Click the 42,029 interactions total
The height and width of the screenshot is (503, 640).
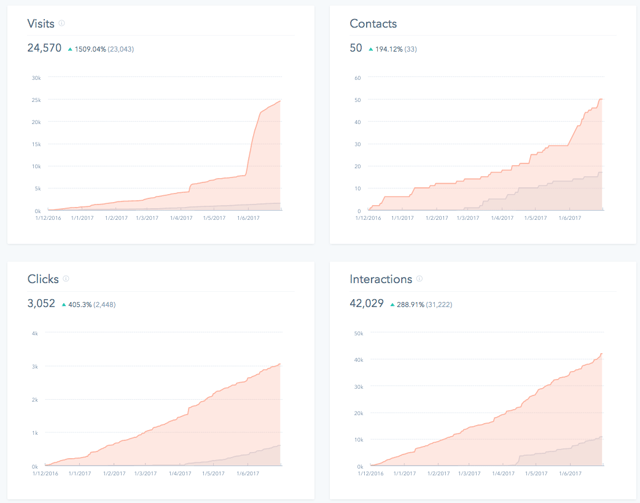coord(367,303)
